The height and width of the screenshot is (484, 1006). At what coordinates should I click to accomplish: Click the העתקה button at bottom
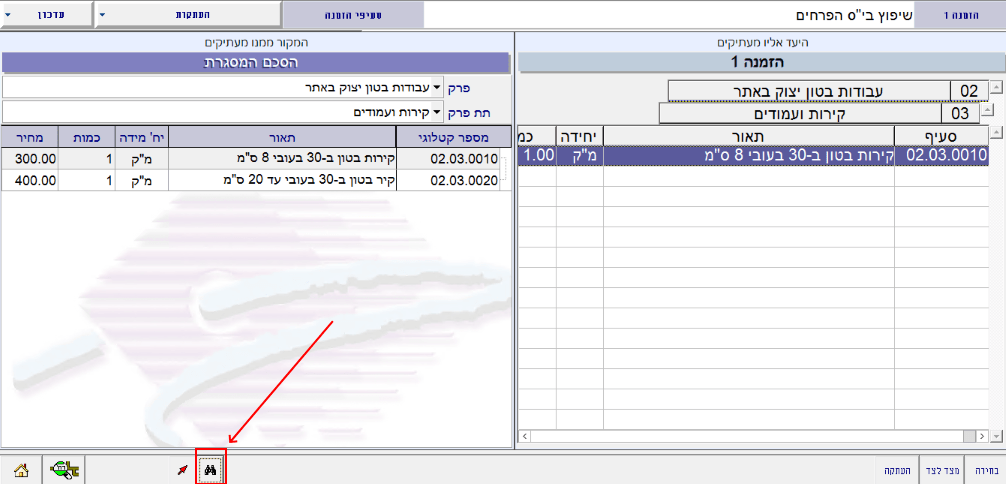[896, 469]
